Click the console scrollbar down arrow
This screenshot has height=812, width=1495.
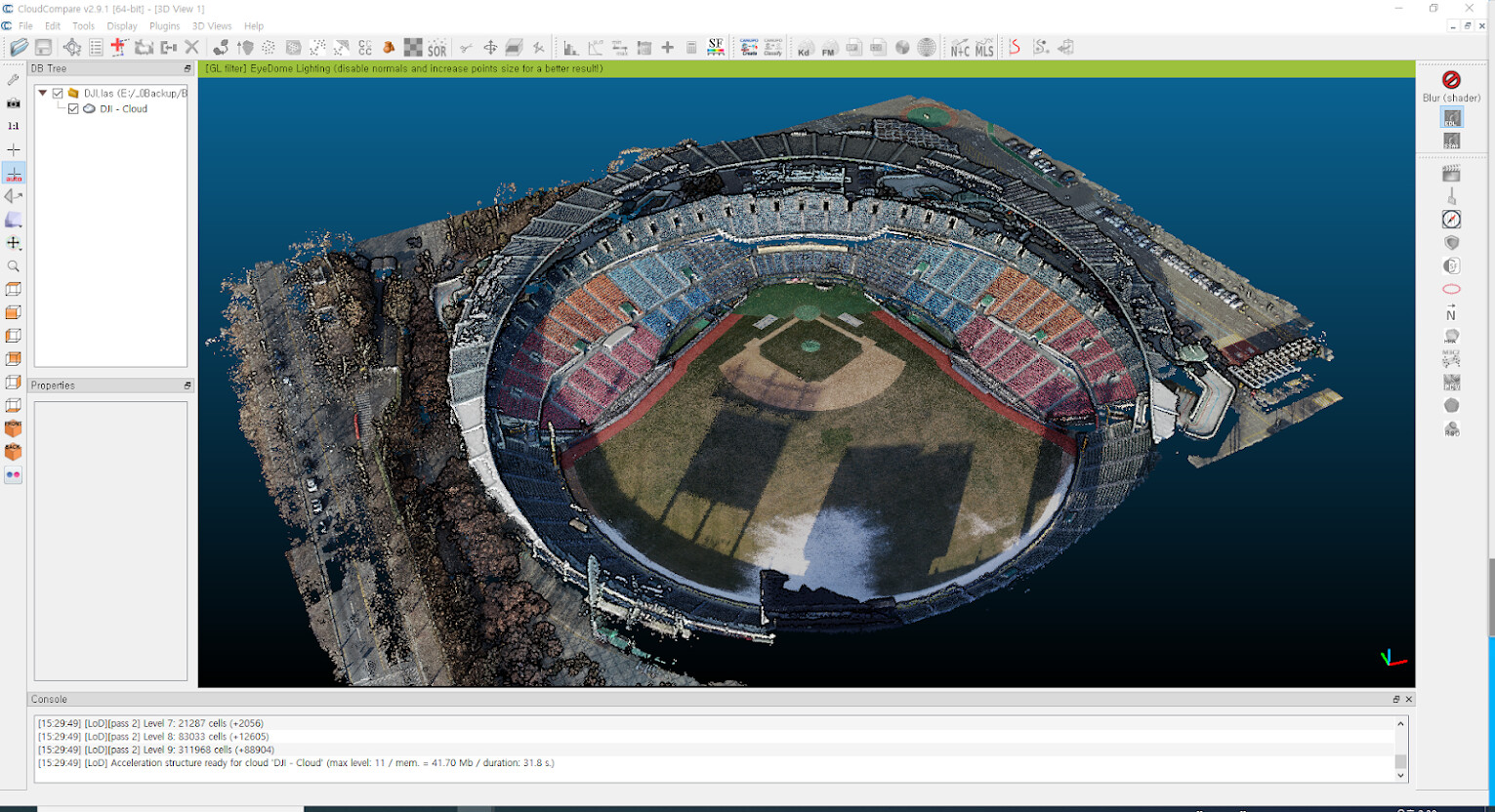(x=1400, y=776)
